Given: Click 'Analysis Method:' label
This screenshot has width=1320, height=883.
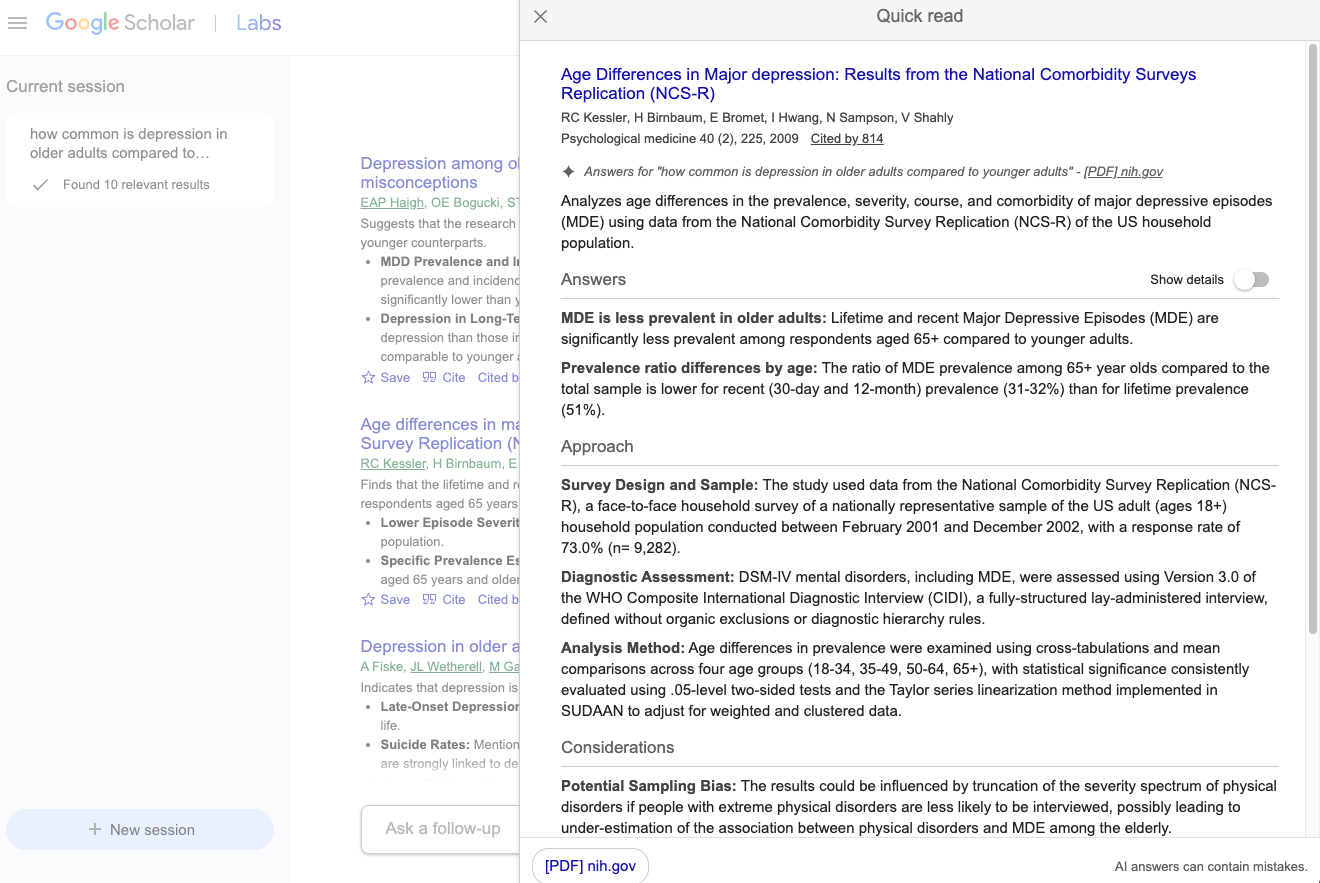Looking at the screenshot, I should pos(623,648).
